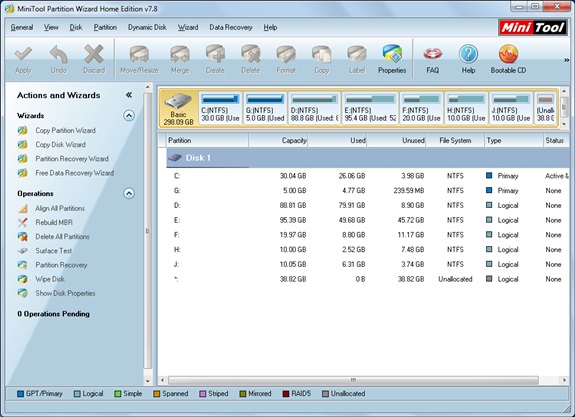Select the Disk 1 header row
The width and height of the screenshot is (575, 417).
pos(368,158)
